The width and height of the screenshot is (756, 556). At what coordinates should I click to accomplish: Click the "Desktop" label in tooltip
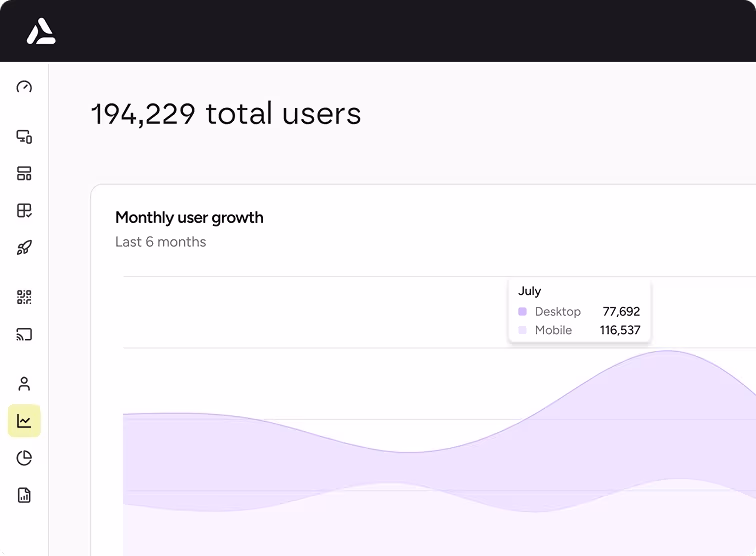558,312
